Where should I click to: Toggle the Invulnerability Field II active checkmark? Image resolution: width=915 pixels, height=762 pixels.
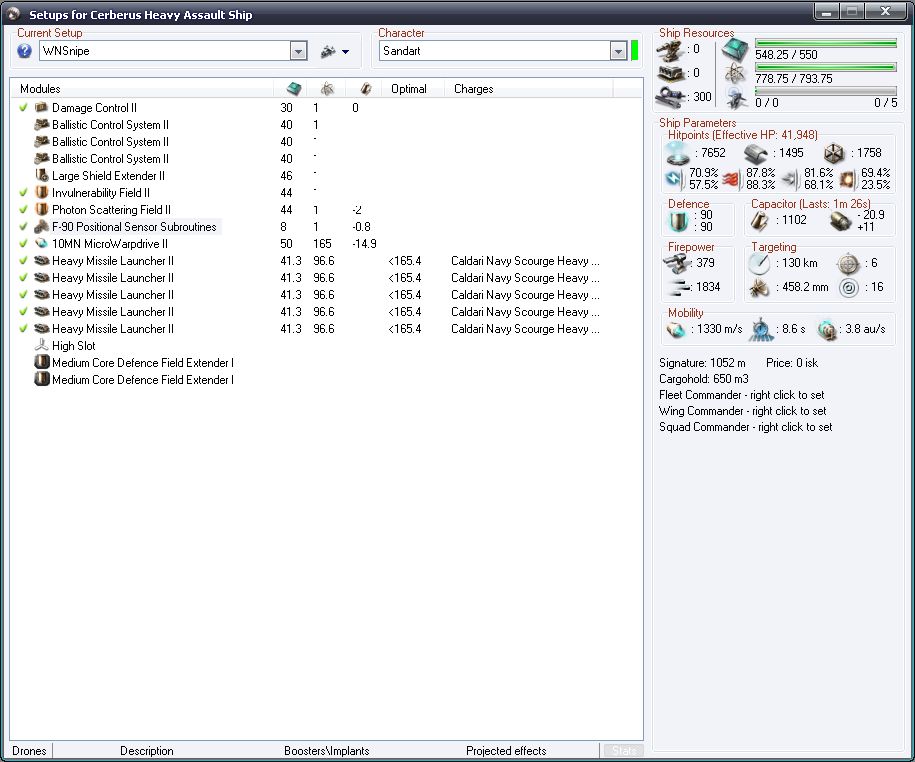click(23, 193)
